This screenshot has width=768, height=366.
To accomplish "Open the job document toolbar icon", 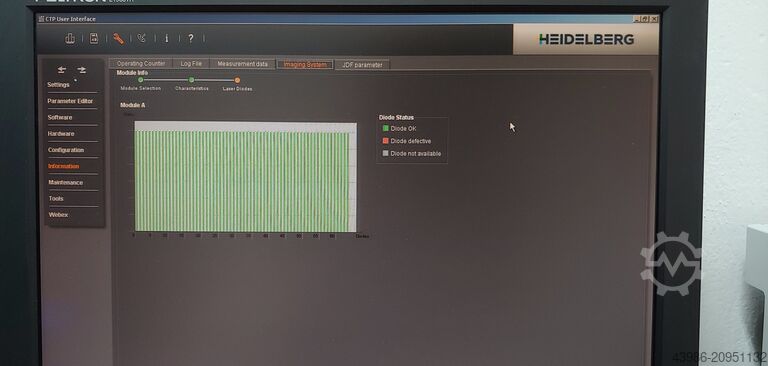I will point(94,39).
